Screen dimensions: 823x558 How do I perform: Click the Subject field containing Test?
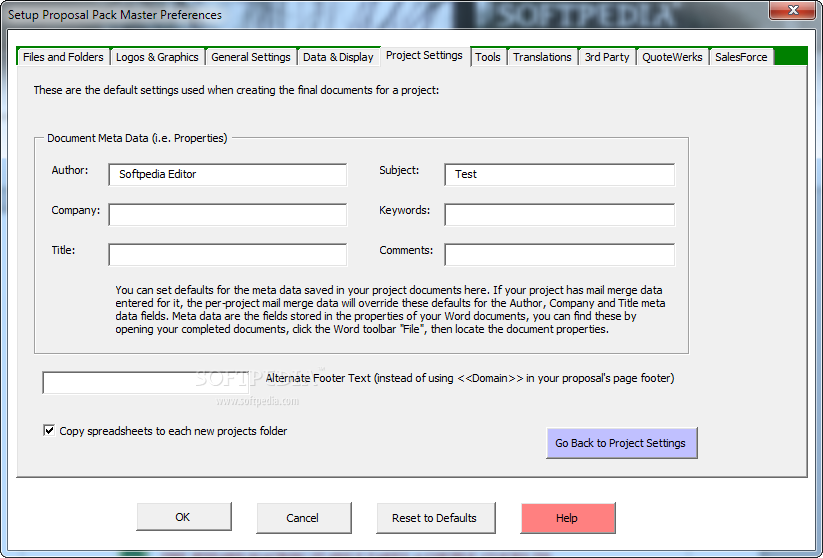[x=560, y=174]
